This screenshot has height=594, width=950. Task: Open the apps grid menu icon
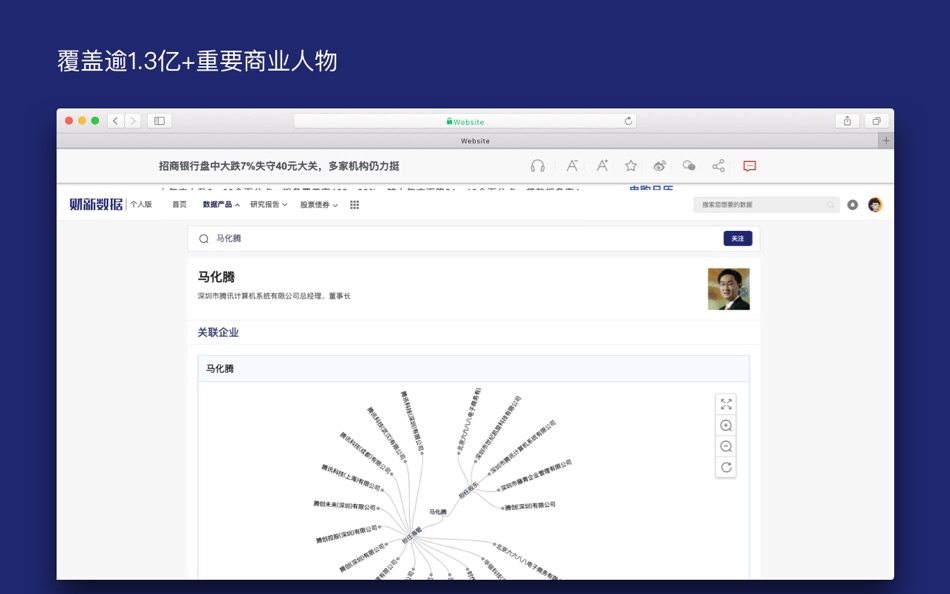[354, 205]
